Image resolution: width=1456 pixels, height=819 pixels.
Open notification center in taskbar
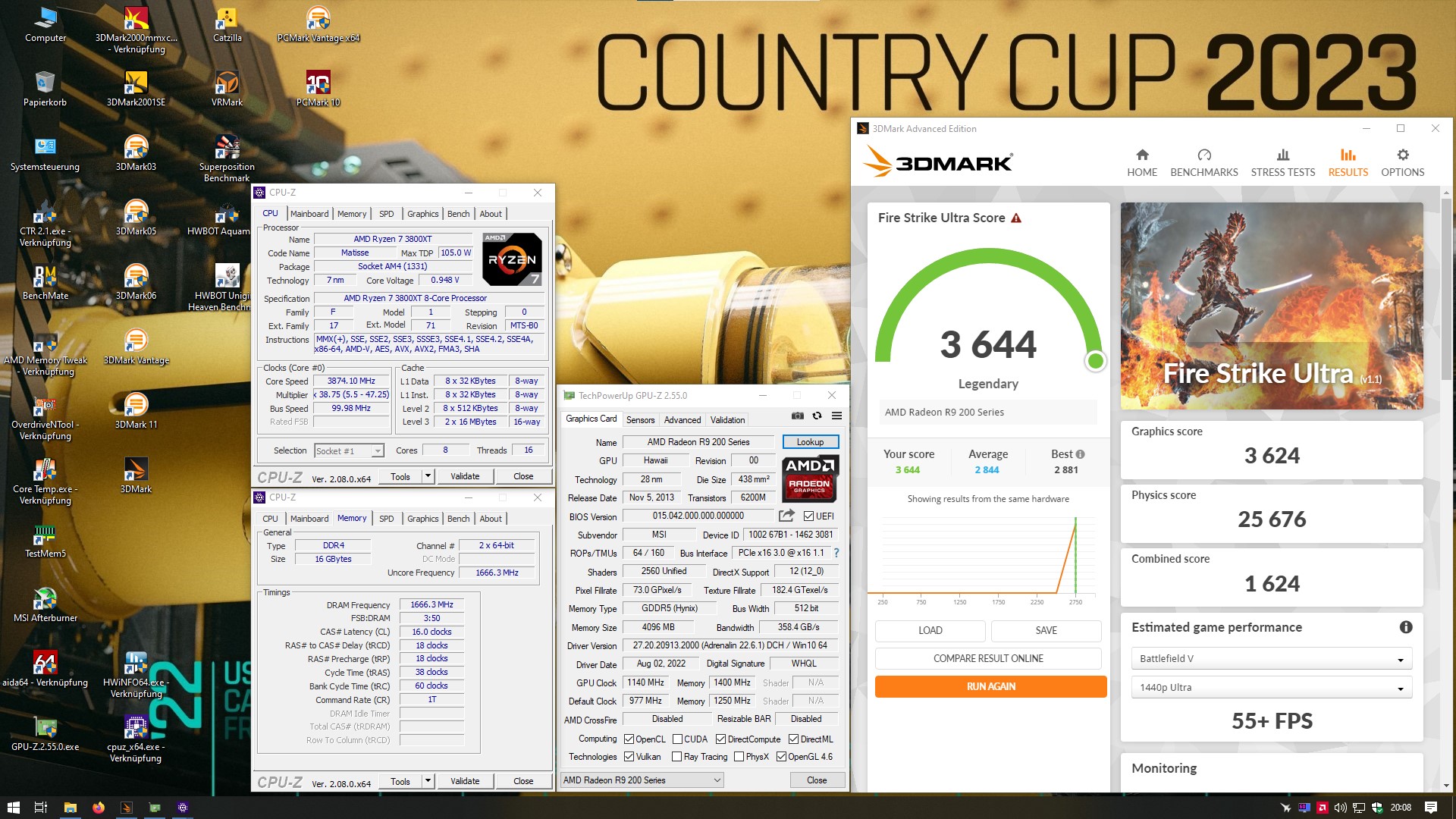[x=1431, y=808]
